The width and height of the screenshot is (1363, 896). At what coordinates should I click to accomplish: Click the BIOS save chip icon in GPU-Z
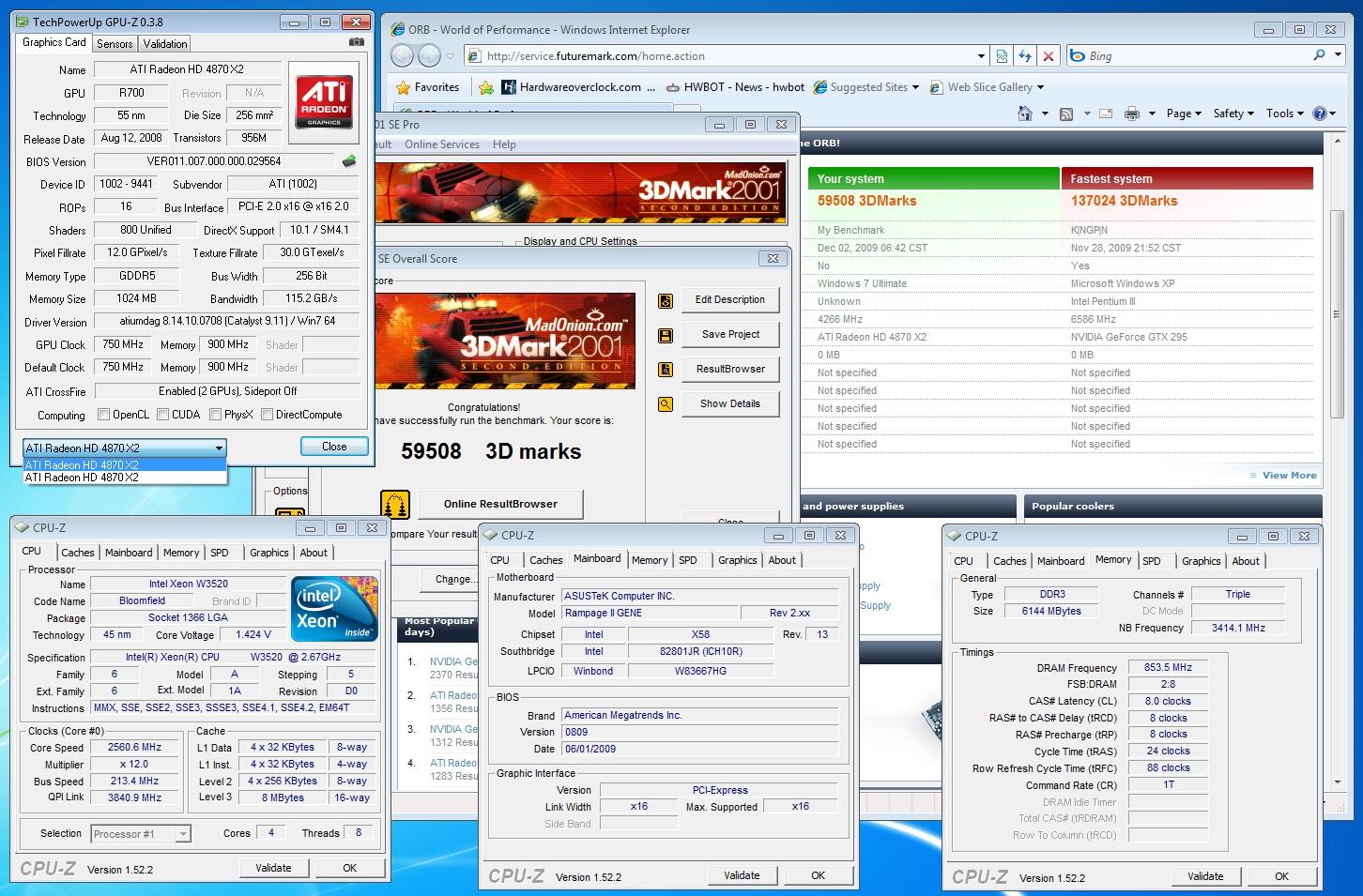[349, 161]
